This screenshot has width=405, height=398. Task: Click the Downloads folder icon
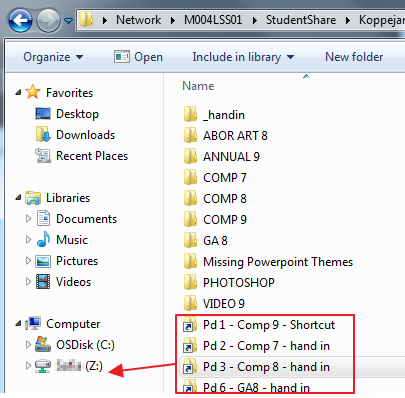(43, 134)
